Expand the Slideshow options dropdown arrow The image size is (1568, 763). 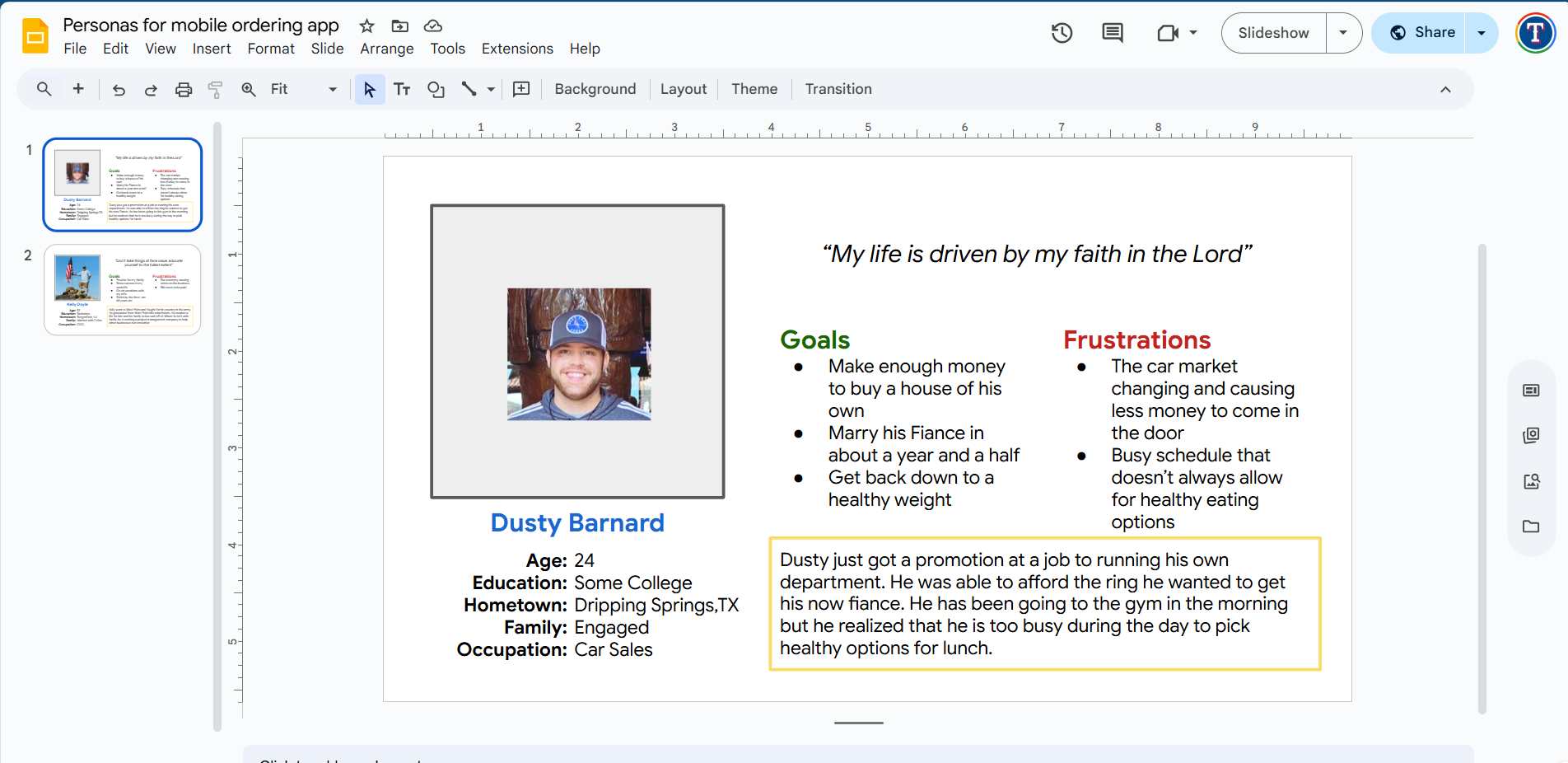pyautogui.click(x=1344, y=33)
